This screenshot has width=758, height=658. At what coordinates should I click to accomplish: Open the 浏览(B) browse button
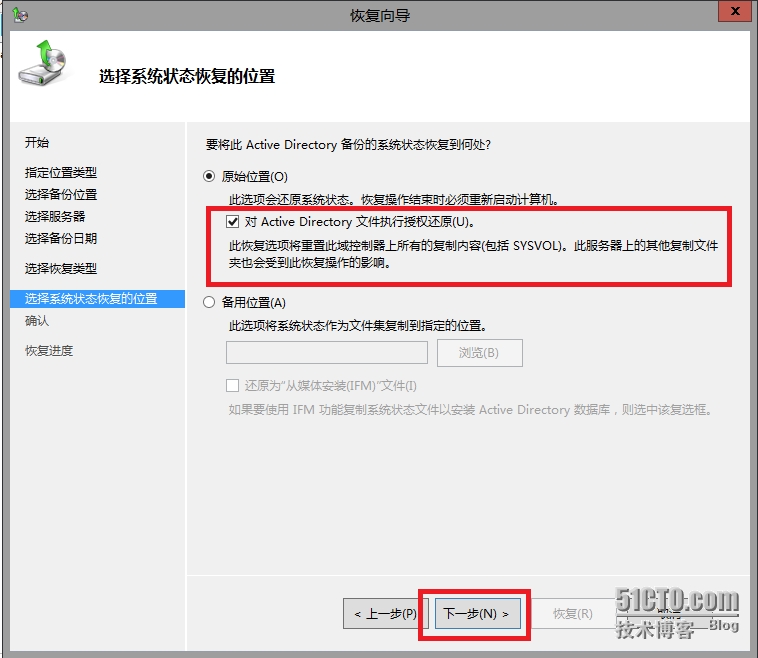pos(480,353)
